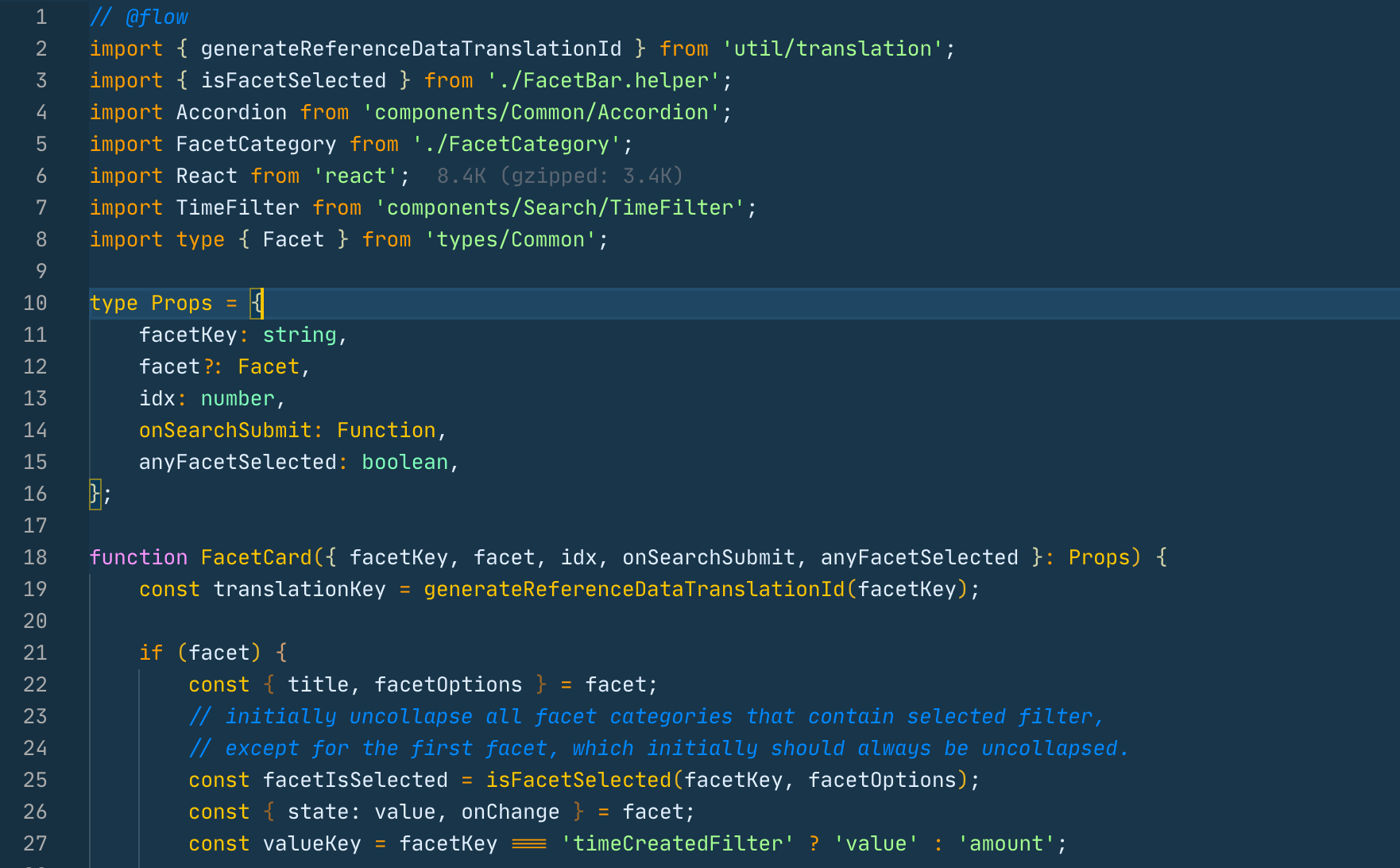
Task: Click the triple-equals operator on line 27
Action: click(529, 843)
